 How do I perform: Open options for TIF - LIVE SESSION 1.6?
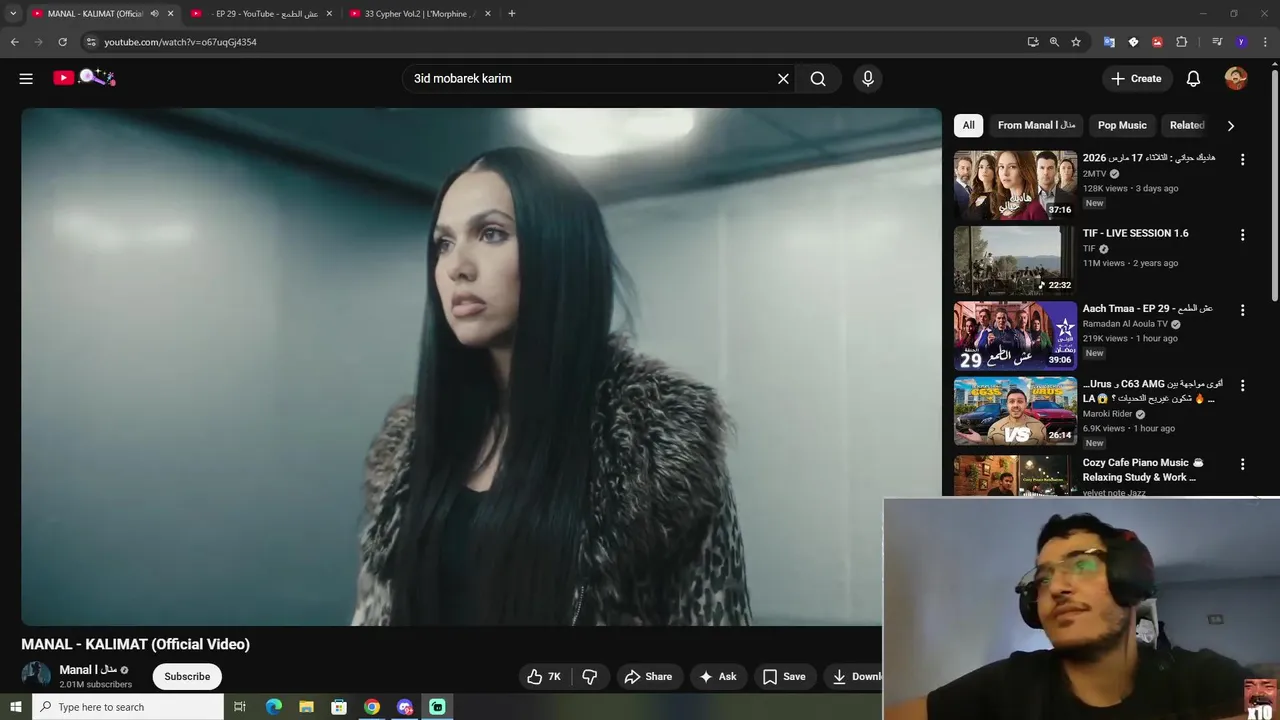click(x=1242, y=235)
